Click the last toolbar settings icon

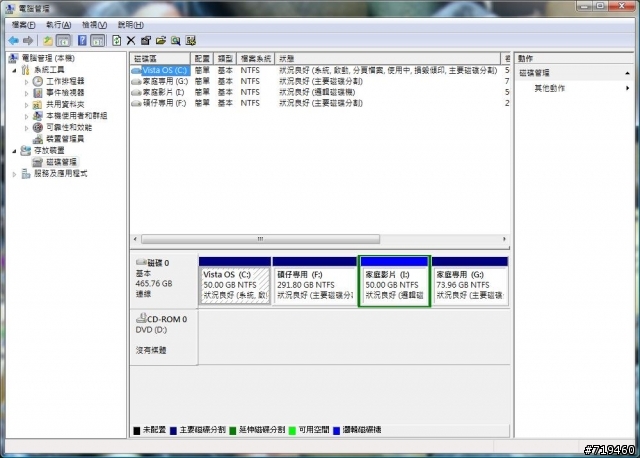[191, 40]
